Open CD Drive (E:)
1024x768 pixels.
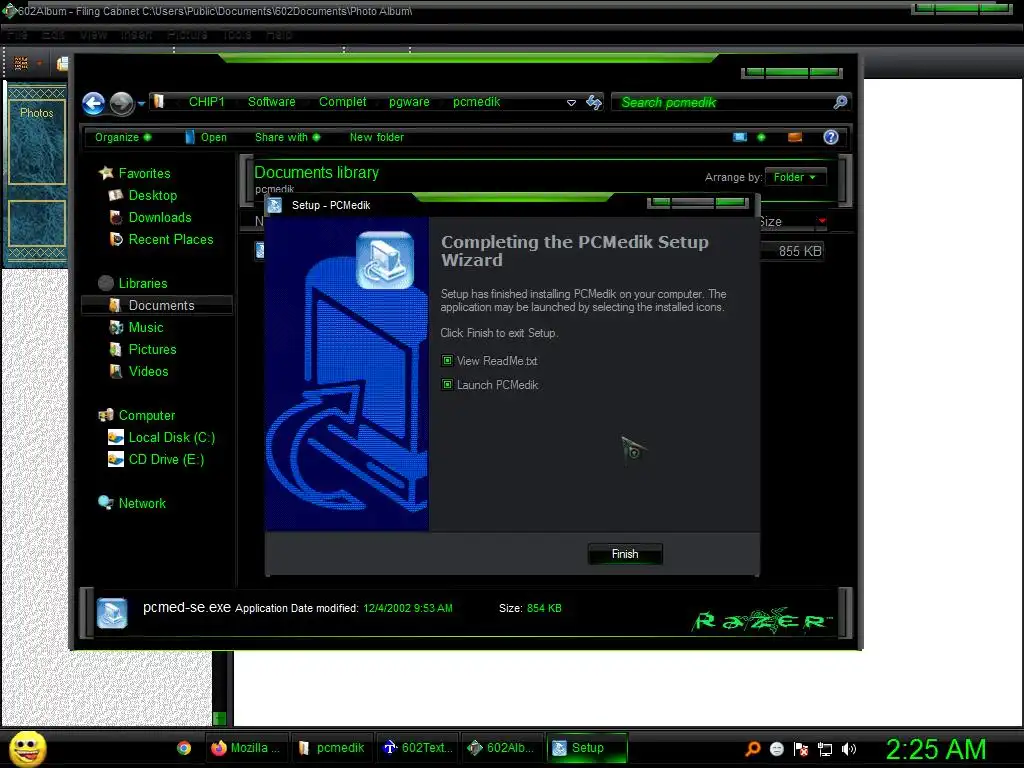pos(167,460)
